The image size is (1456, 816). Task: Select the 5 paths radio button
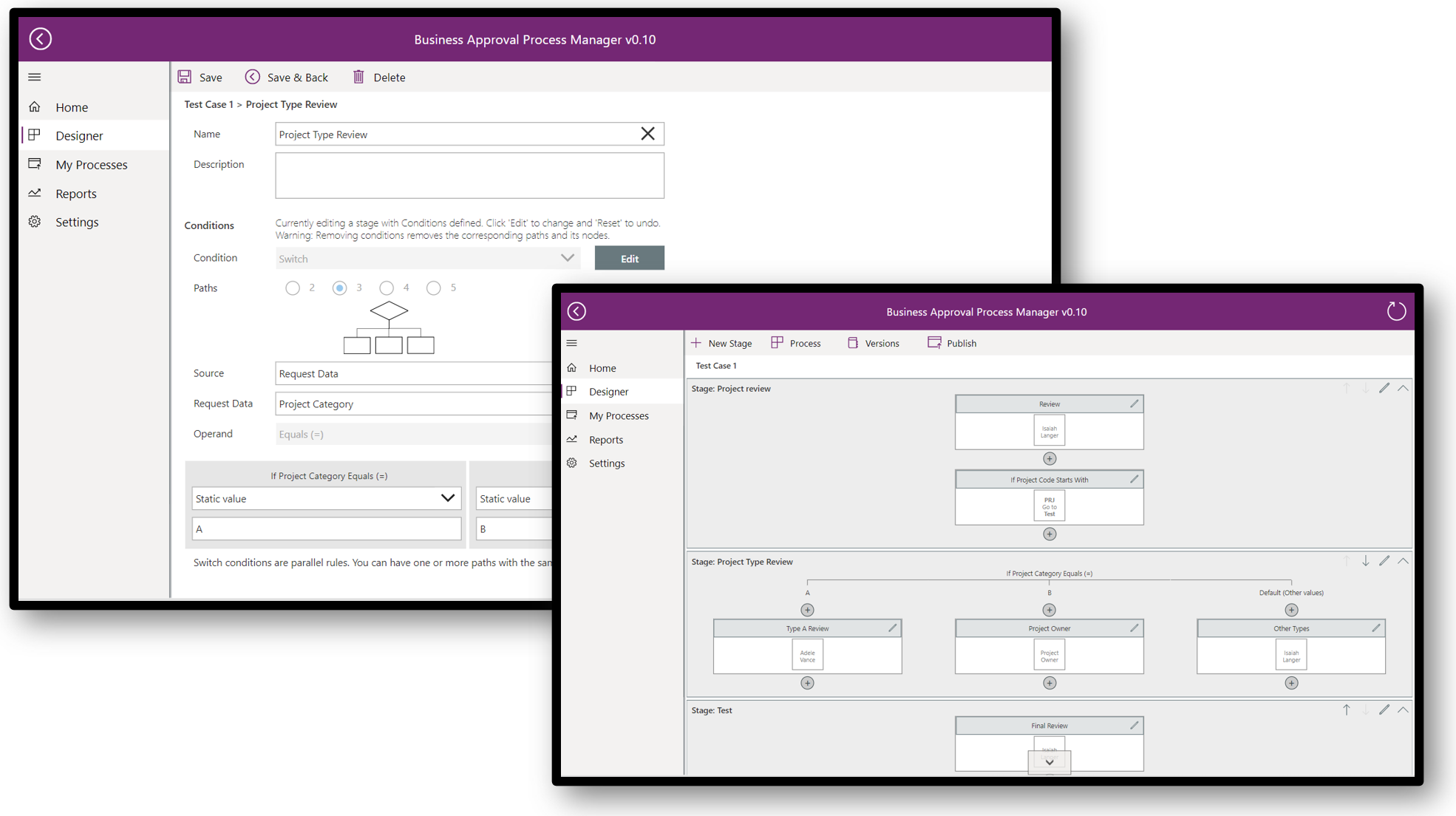coord(435,288)
